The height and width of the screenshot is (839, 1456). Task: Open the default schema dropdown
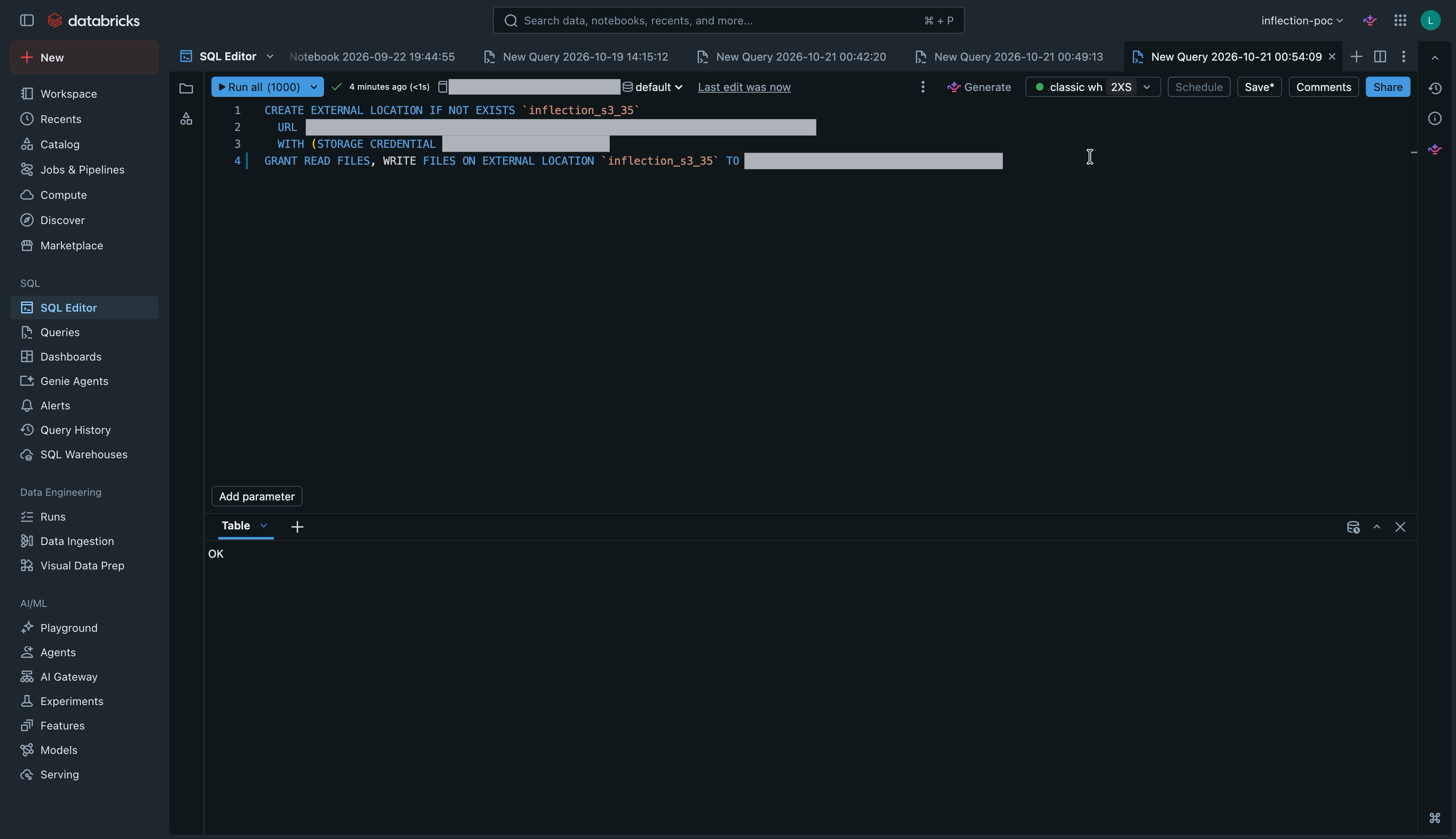click(653, 87)
